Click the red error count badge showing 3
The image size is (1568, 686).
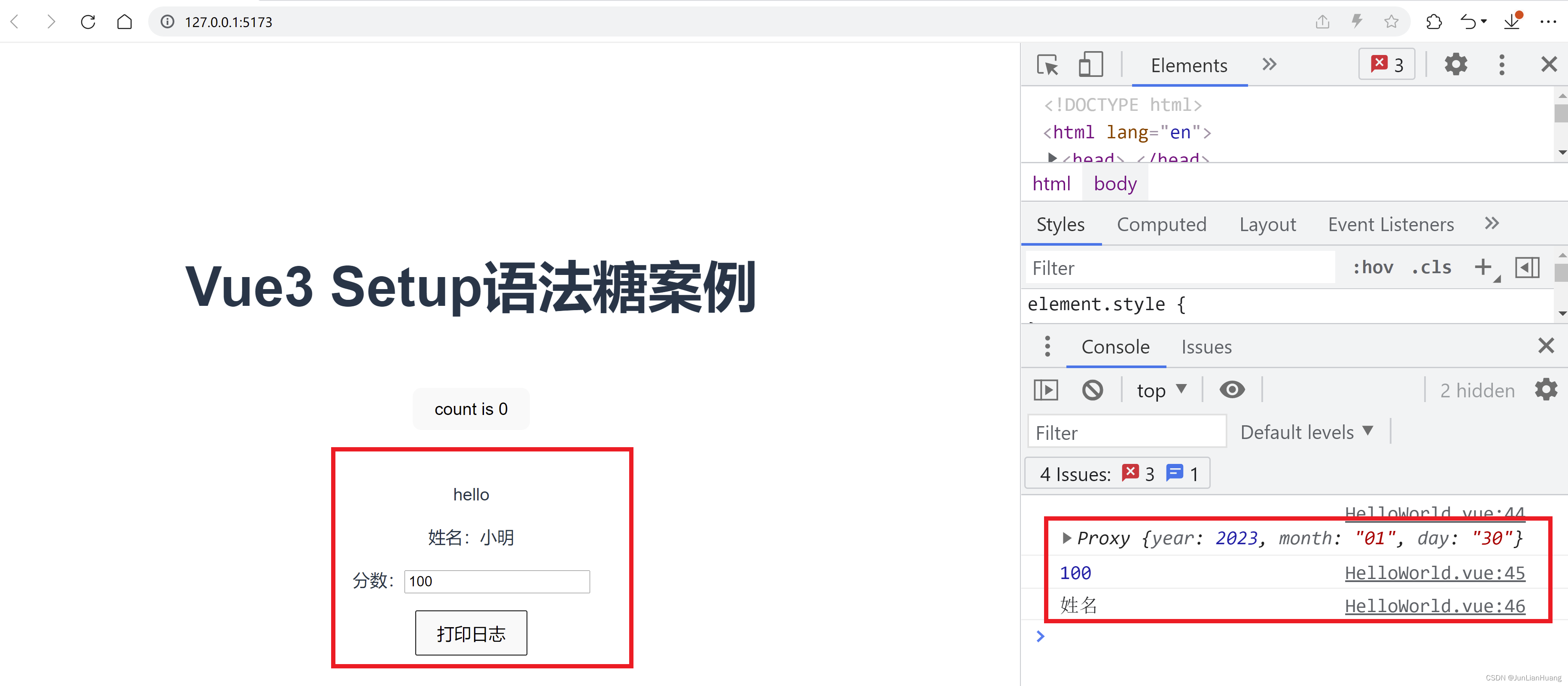click(x=1386, y=64)
